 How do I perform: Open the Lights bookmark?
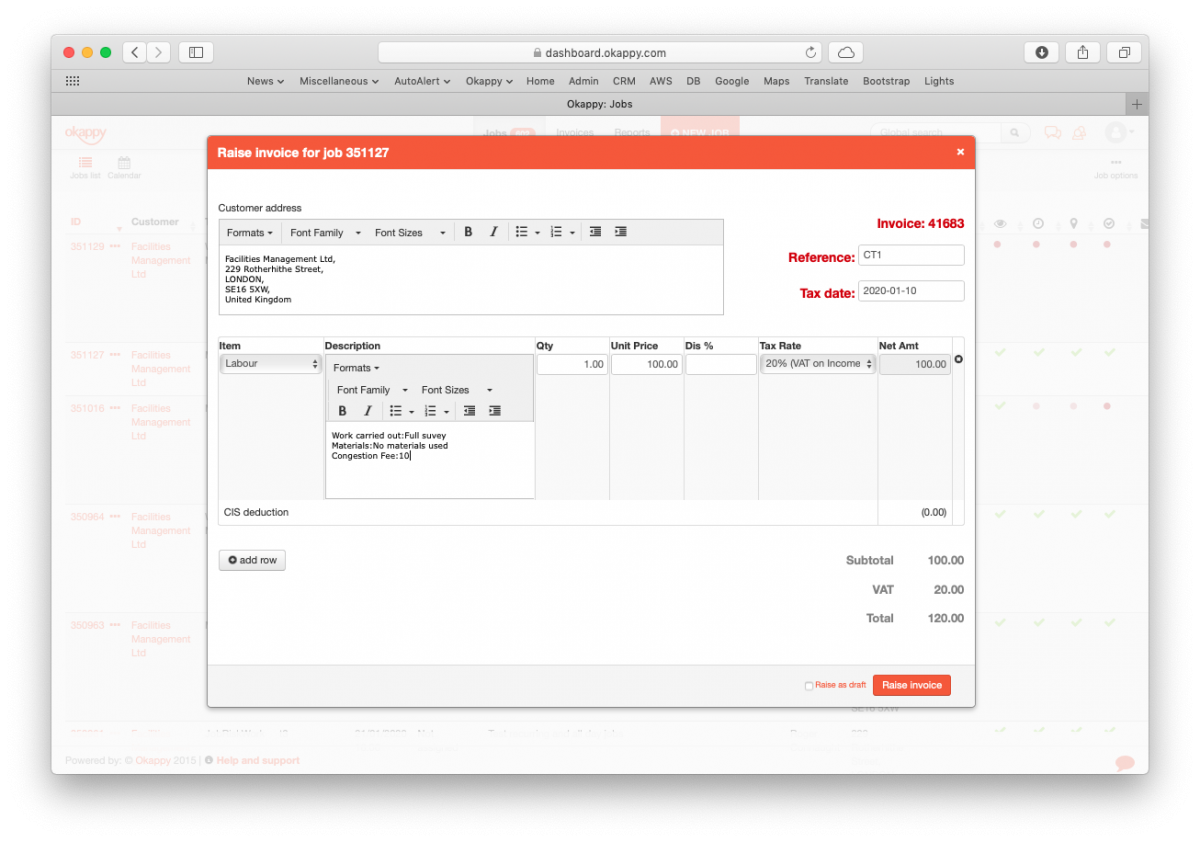click(x=939, y=81)
